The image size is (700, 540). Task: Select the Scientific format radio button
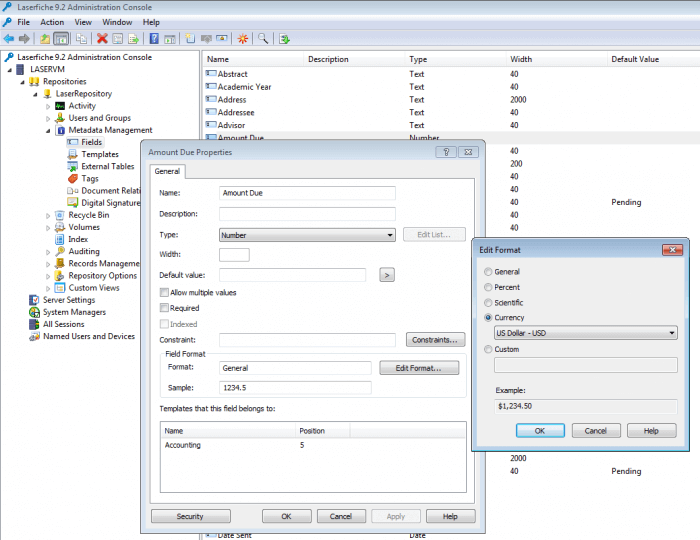pyautogui.click(x=488, y=303)
